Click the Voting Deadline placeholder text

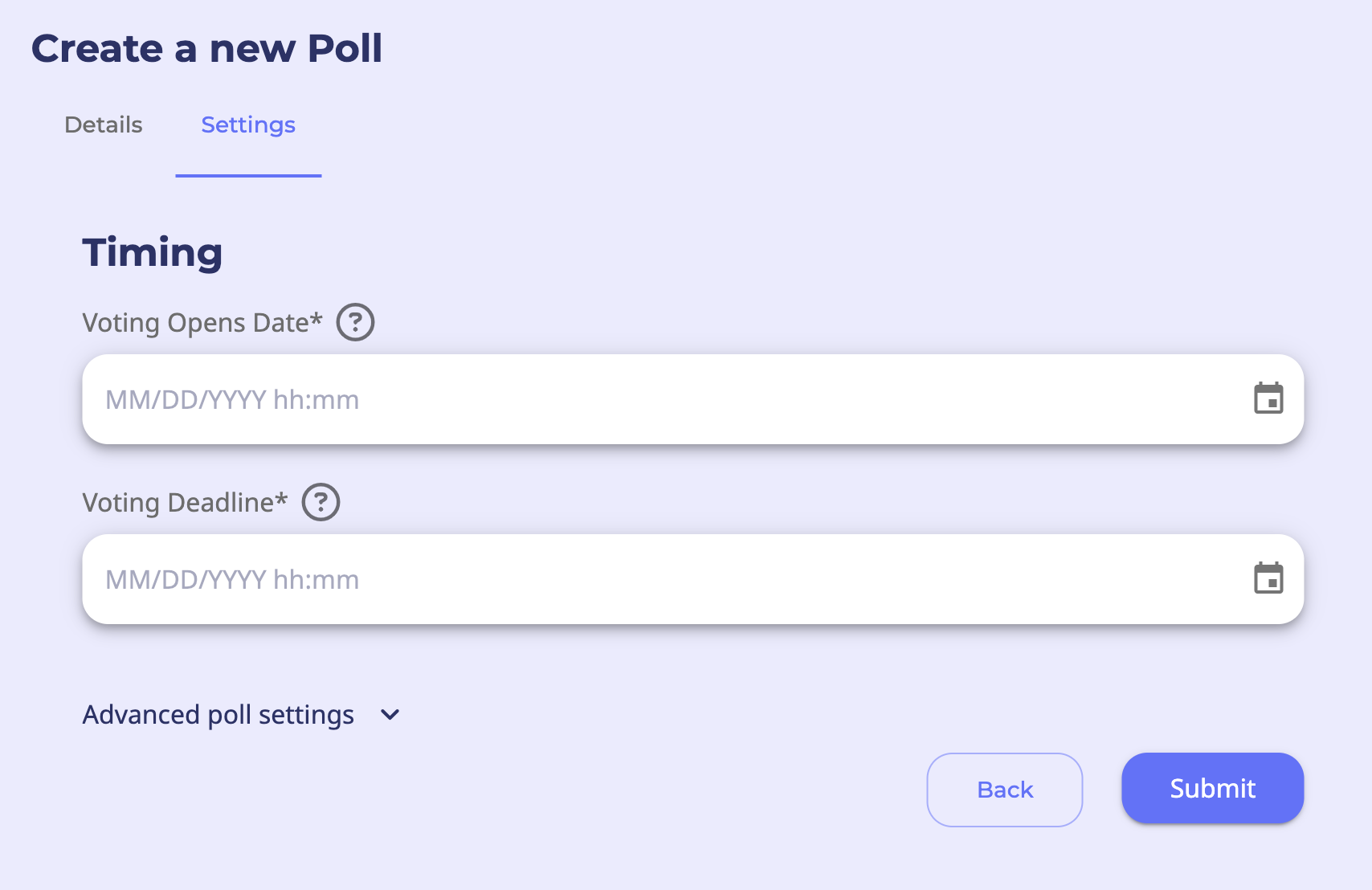(x=232, y=580)
